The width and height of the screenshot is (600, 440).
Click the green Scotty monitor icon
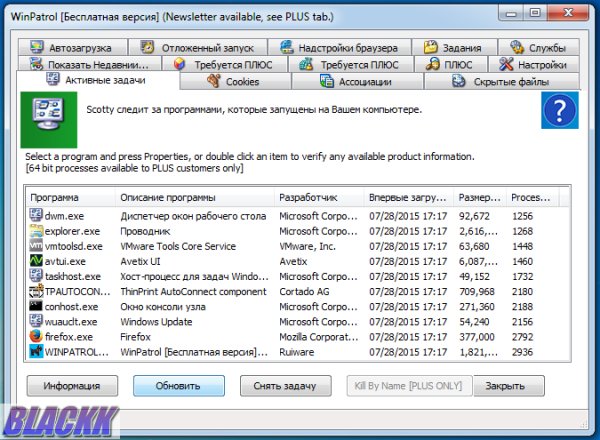click(x=49, y=120)
